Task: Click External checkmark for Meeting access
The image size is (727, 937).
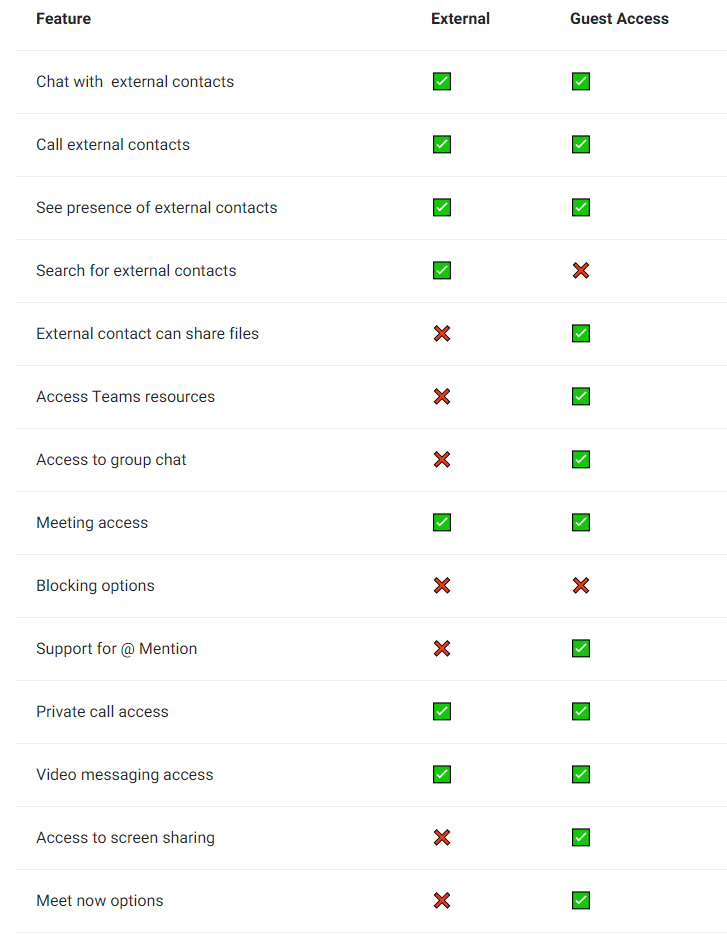Action: tap(441, 522)
